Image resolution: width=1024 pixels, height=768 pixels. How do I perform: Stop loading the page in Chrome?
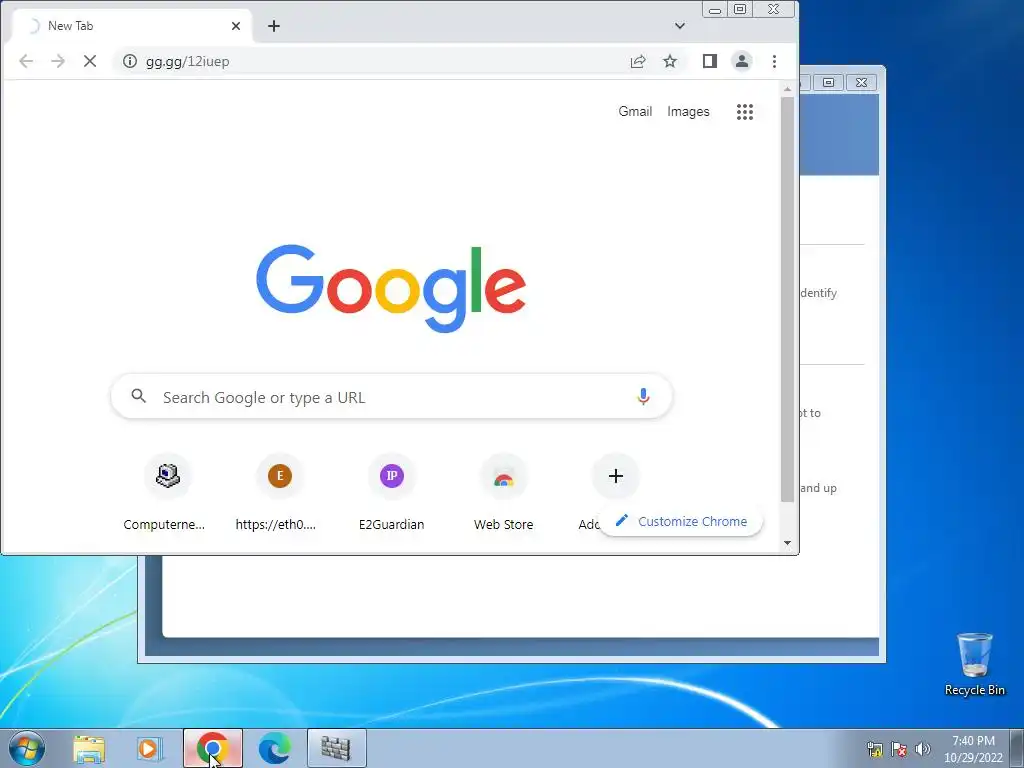[90, 61]
